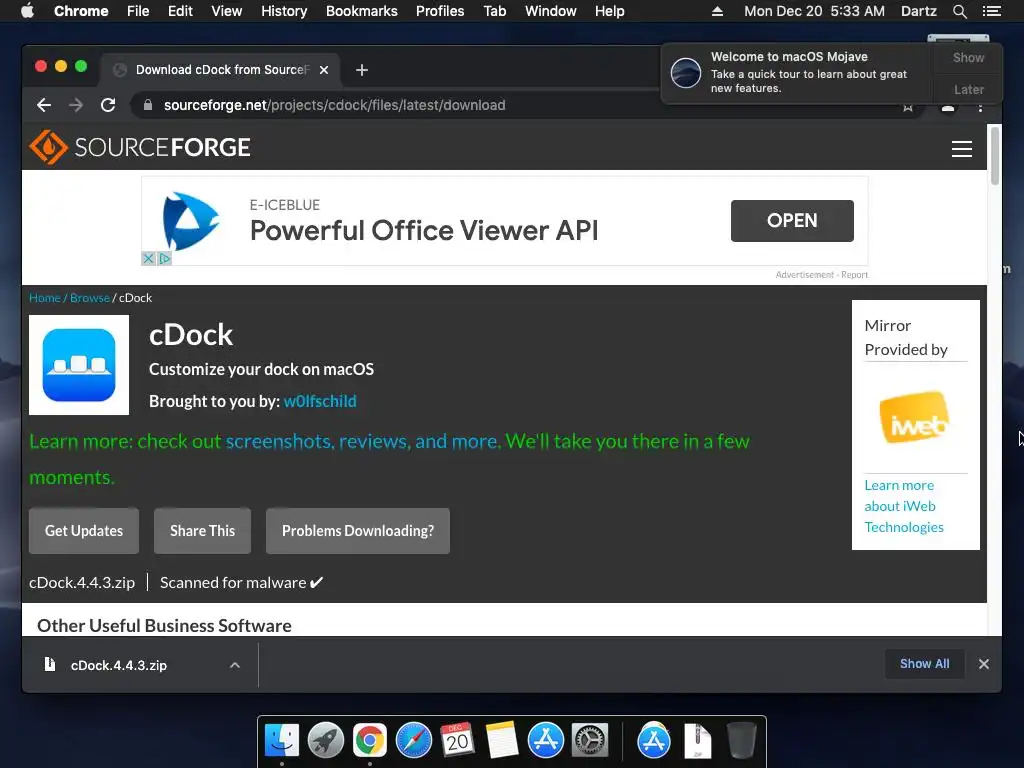Open Finder from the Dock
The image size is (1024, 768).
coord(282,741)
